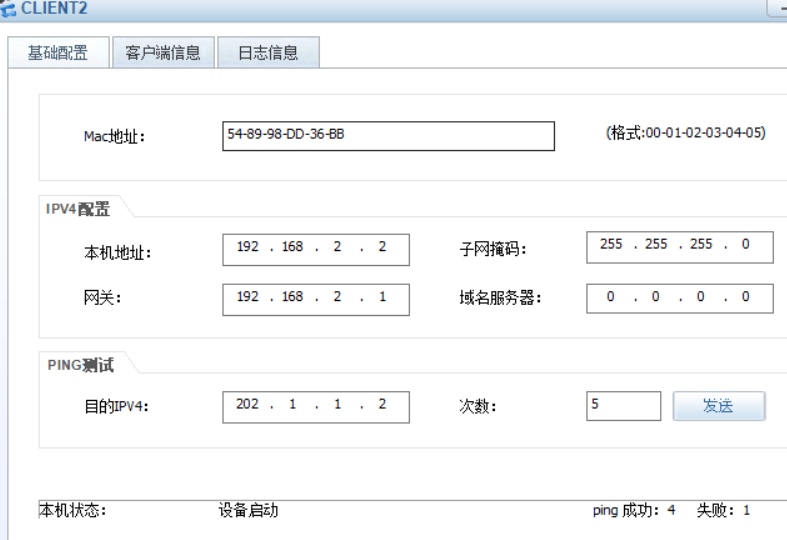Switch to the 基础配置 tab
Image resolution: width=787 pixels, height=540 pixels.
58,52
